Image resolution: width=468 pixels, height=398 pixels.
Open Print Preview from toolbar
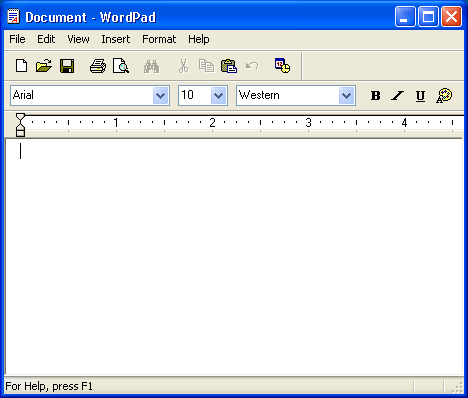(121, 66)
